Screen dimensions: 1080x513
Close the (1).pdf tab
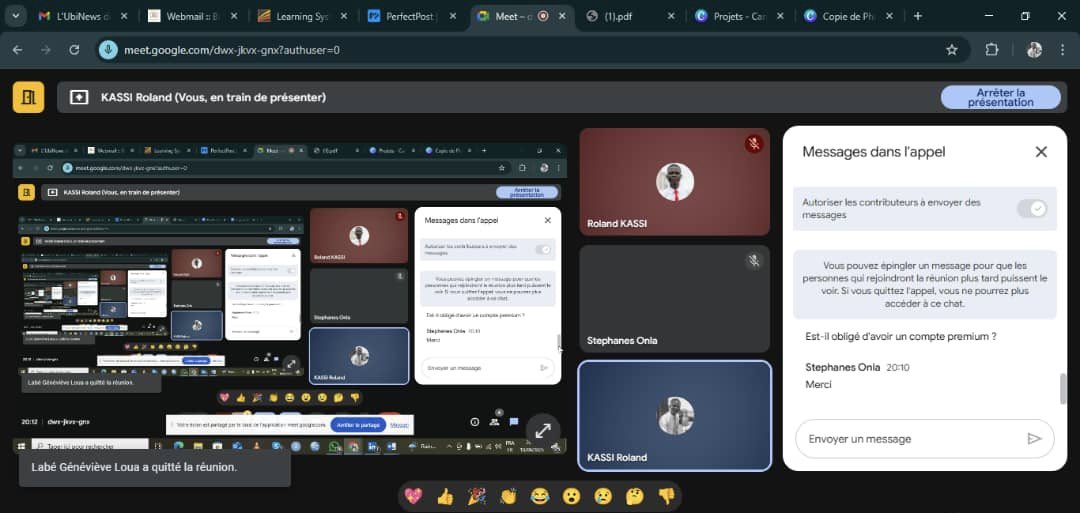tap(671, 16)
